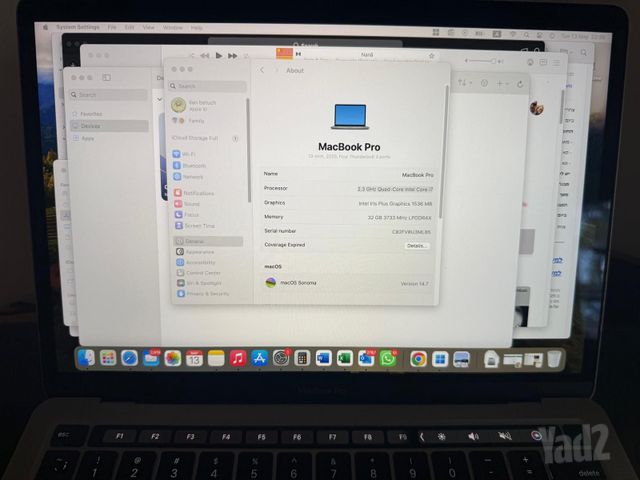Open System Settings menu in menu bar
This screenshot has height=480, width=640.
coord(78,27)
